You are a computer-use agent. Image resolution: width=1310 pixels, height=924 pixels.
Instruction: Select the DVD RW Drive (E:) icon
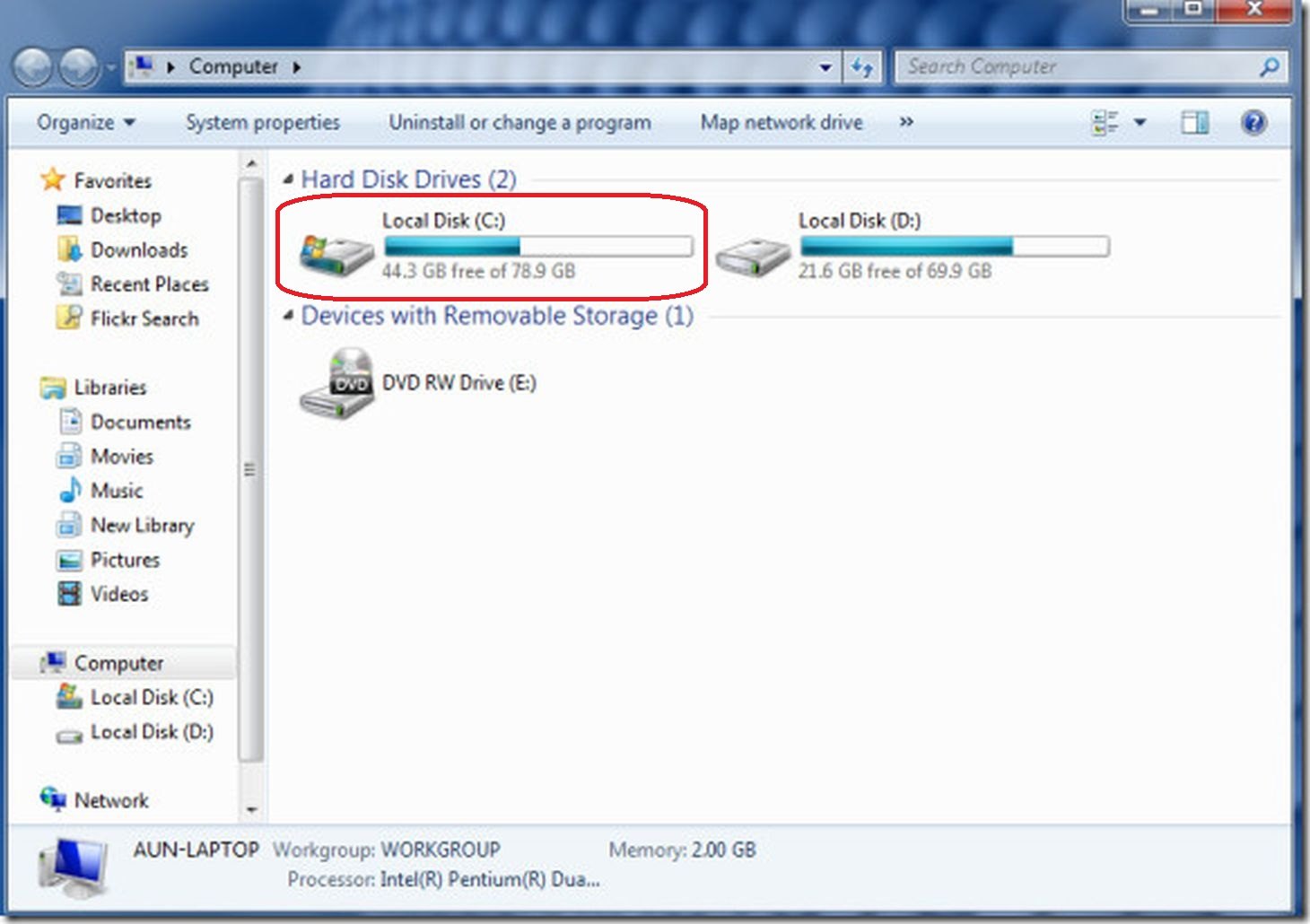(x=336, y=383)
